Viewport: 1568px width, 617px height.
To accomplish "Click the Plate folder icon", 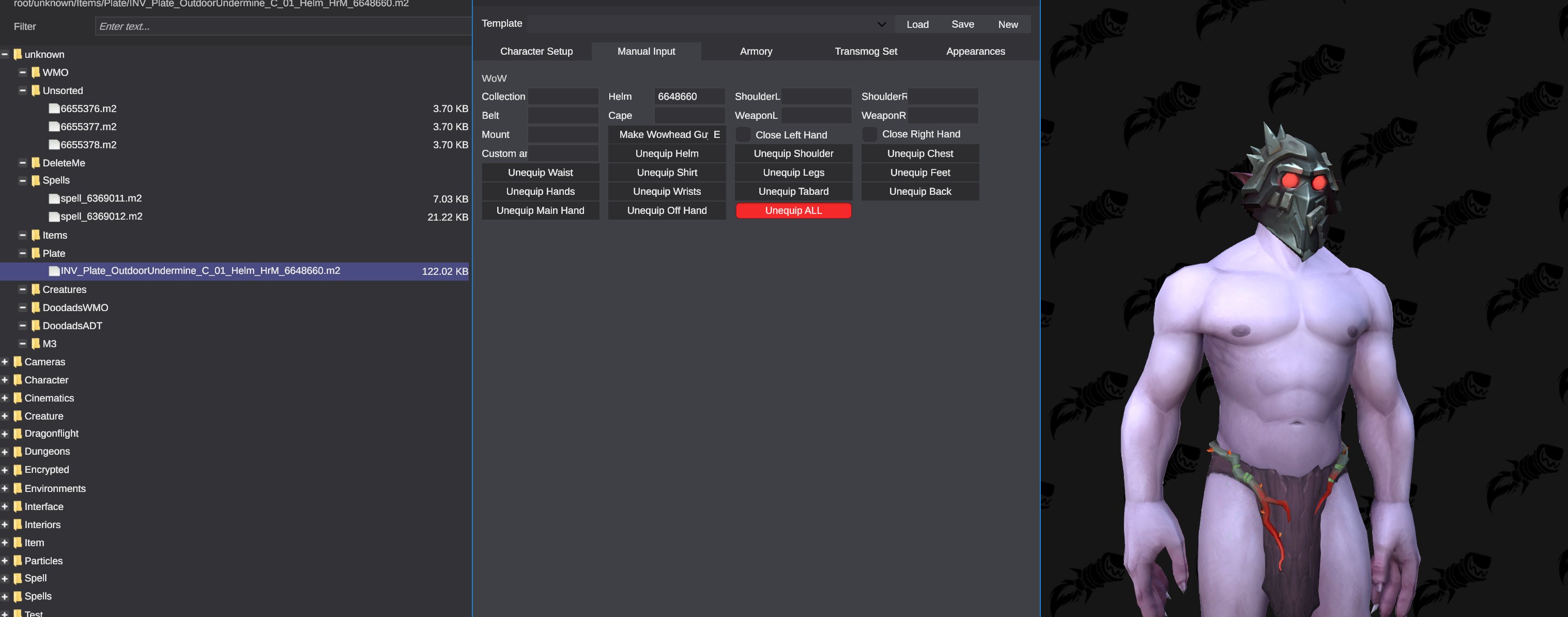I will [36, 253].
